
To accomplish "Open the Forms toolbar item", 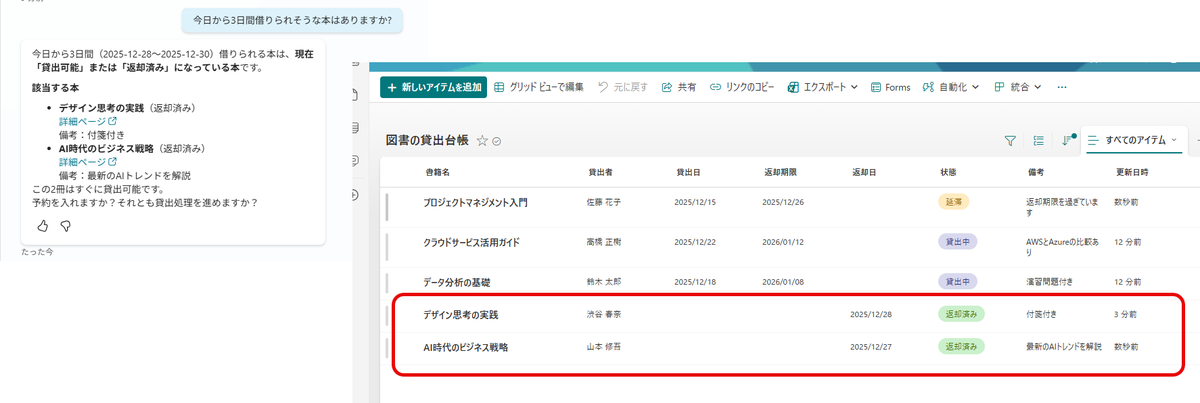I will 890,87.
